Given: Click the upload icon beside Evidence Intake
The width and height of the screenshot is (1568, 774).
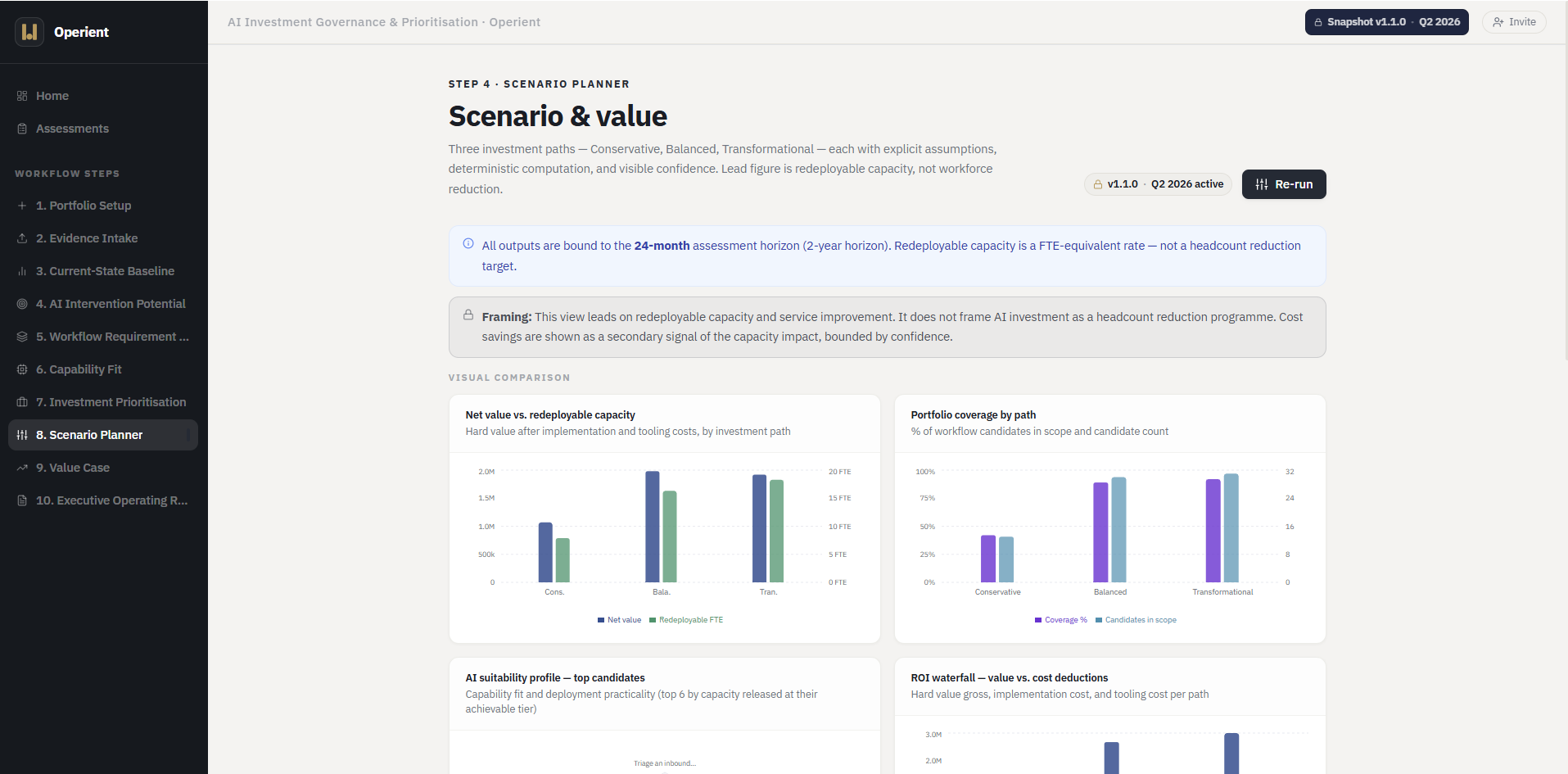Looking at the screenshot, I should [x=22, y=238].
